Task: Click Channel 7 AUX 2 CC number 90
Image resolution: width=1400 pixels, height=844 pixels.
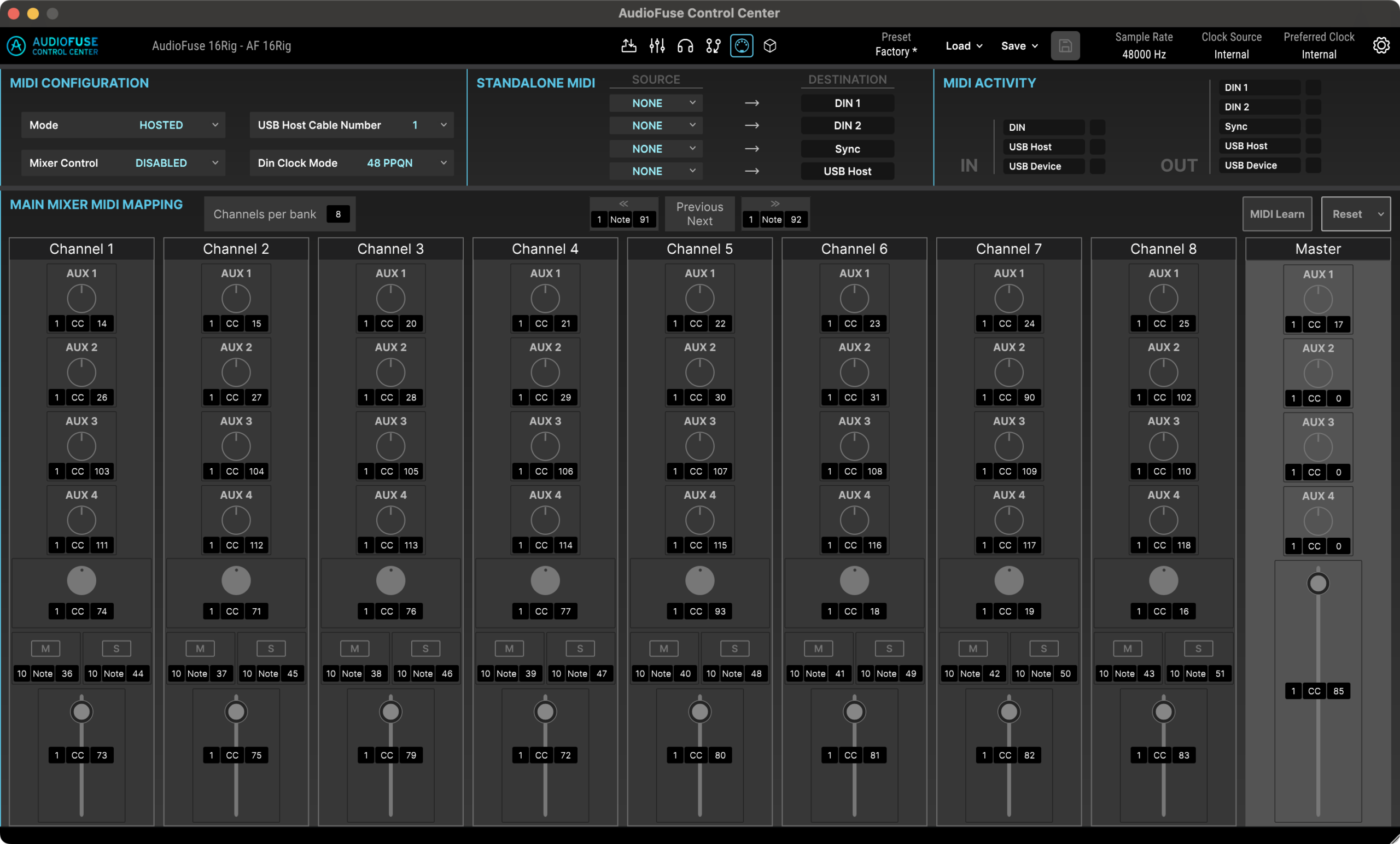Action: [x=1029, y=397]
